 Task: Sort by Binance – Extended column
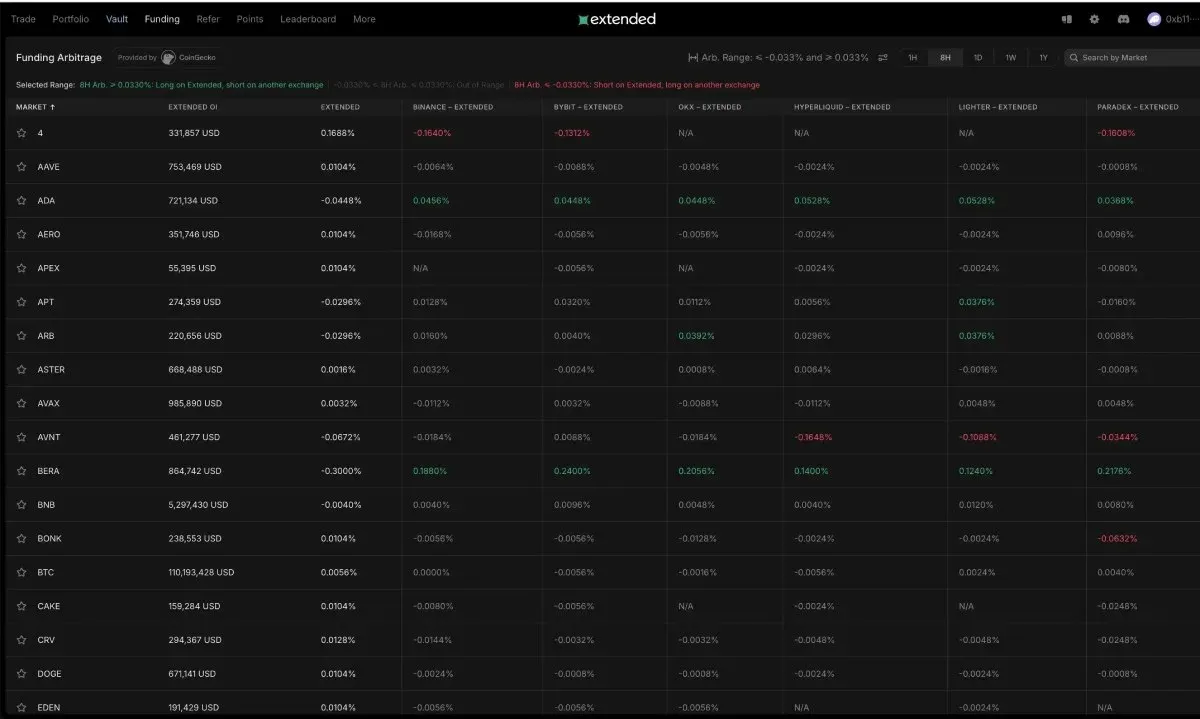pyautogui.click(x=453, y=107)
